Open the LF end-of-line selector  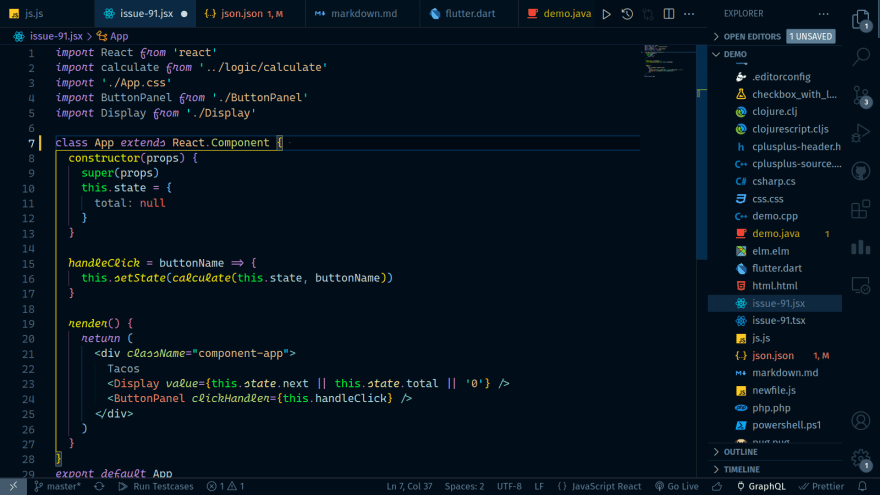click(539, 487)
